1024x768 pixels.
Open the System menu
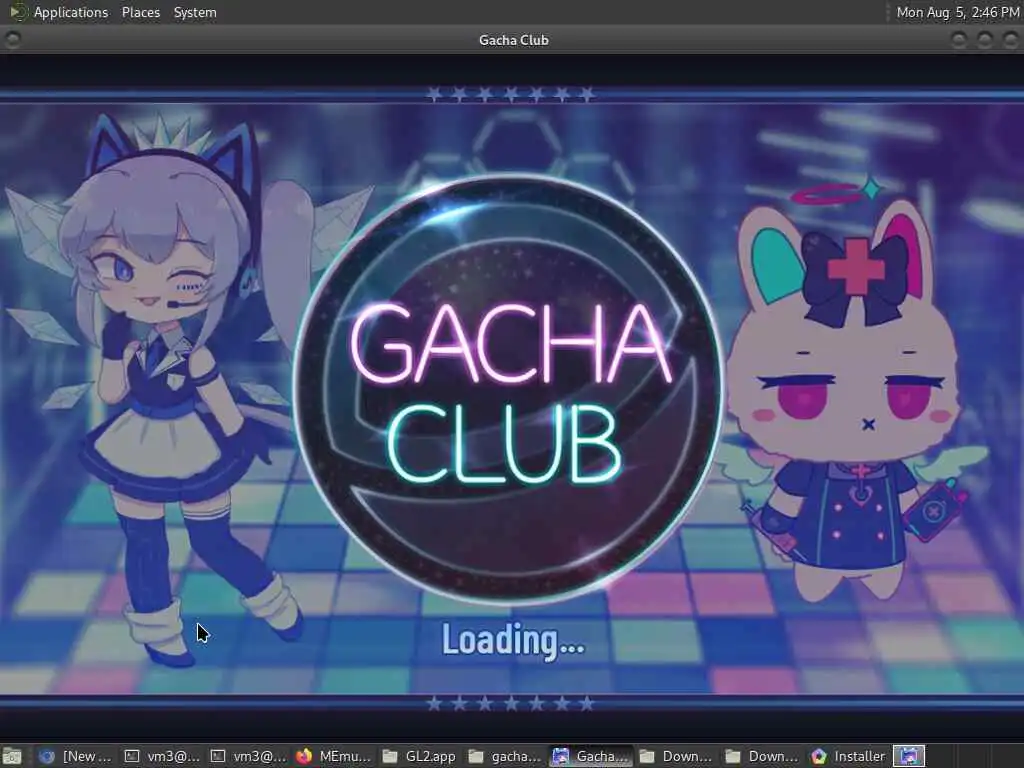(x=195, y=12)
